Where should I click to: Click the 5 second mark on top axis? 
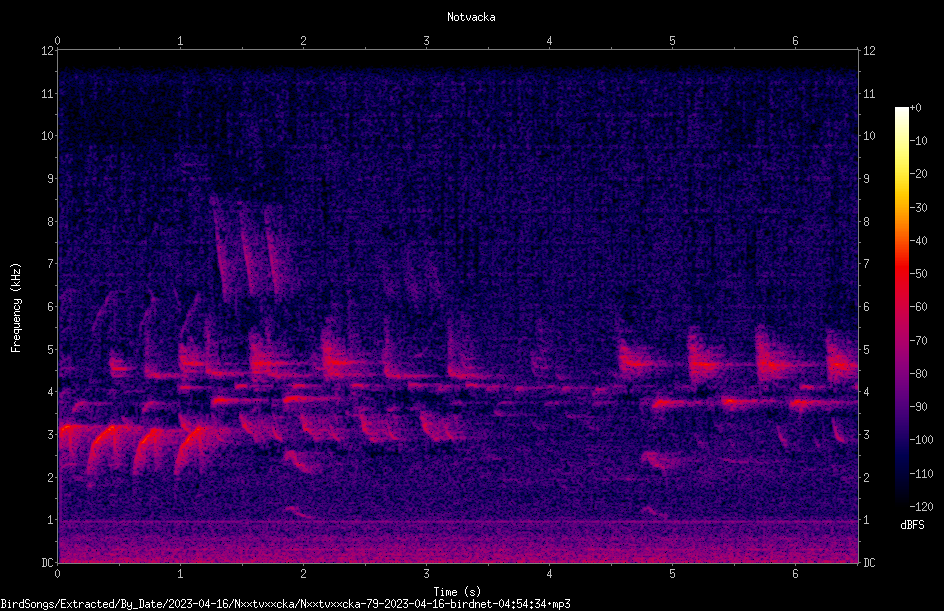tap(672, 40)
